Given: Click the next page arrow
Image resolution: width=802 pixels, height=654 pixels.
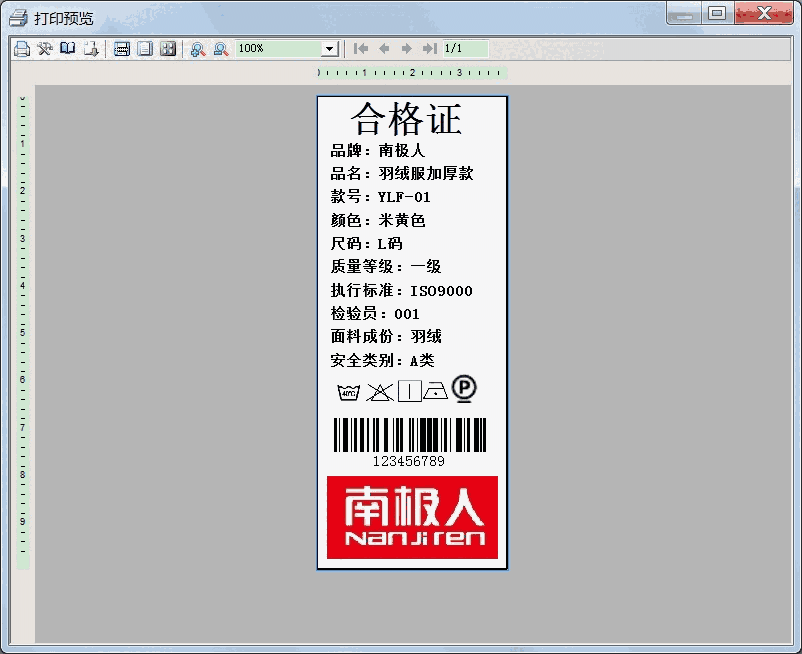Looking at the screenshot, I should [x=407, y=48].
